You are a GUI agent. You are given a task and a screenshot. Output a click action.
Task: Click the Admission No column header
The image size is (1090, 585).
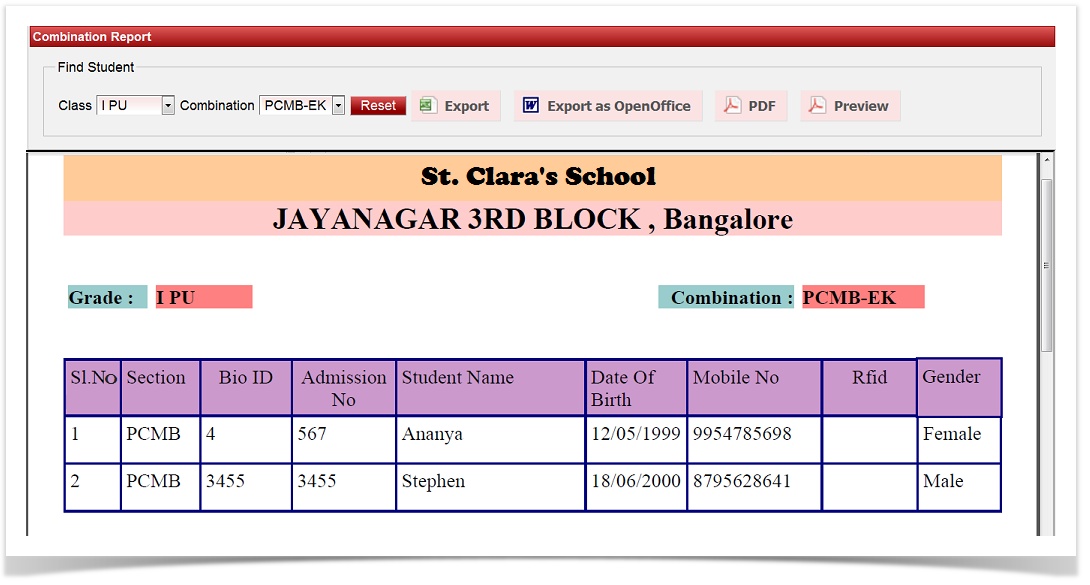[343, 388]
